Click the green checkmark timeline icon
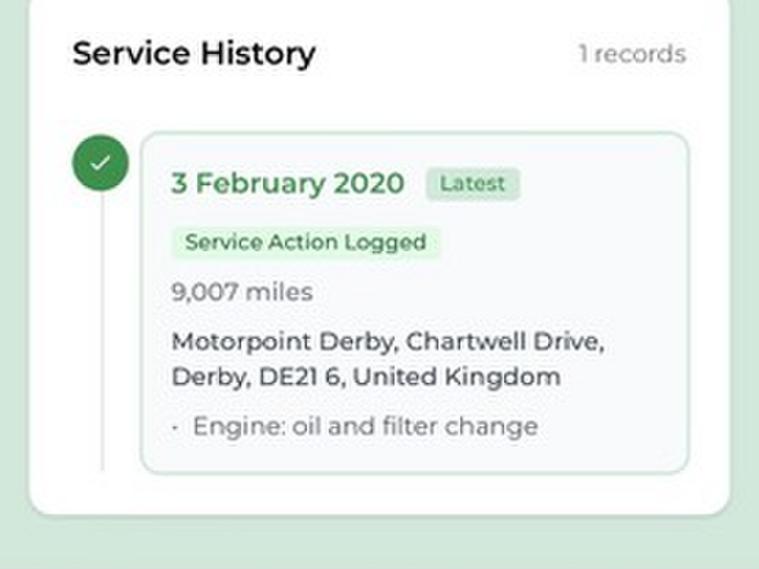 tap(100, 163)
